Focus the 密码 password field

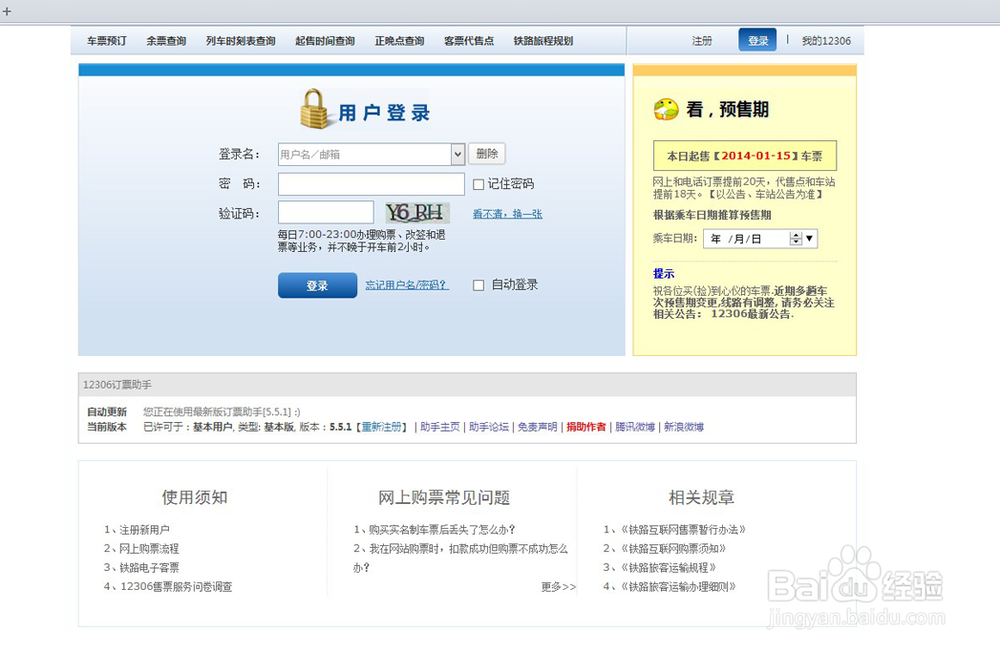tap(371, 184)
